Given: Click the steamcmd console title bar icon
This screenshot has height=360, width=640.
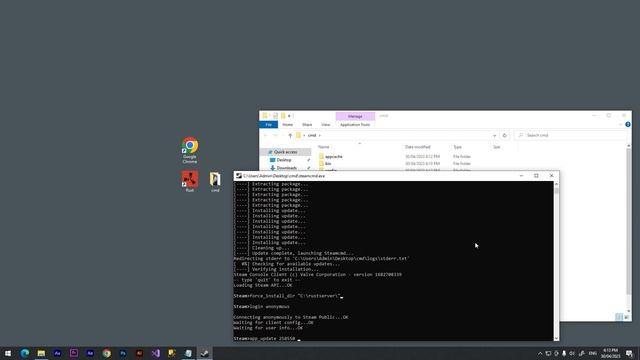Looking at the screenshot, I should pos(239,176).
